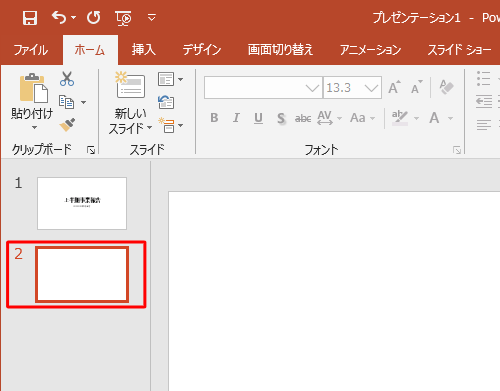Viewport: 500px width, 391px height.
Task: Expand the 貼り付け options arrow
Action: point(34,128)
